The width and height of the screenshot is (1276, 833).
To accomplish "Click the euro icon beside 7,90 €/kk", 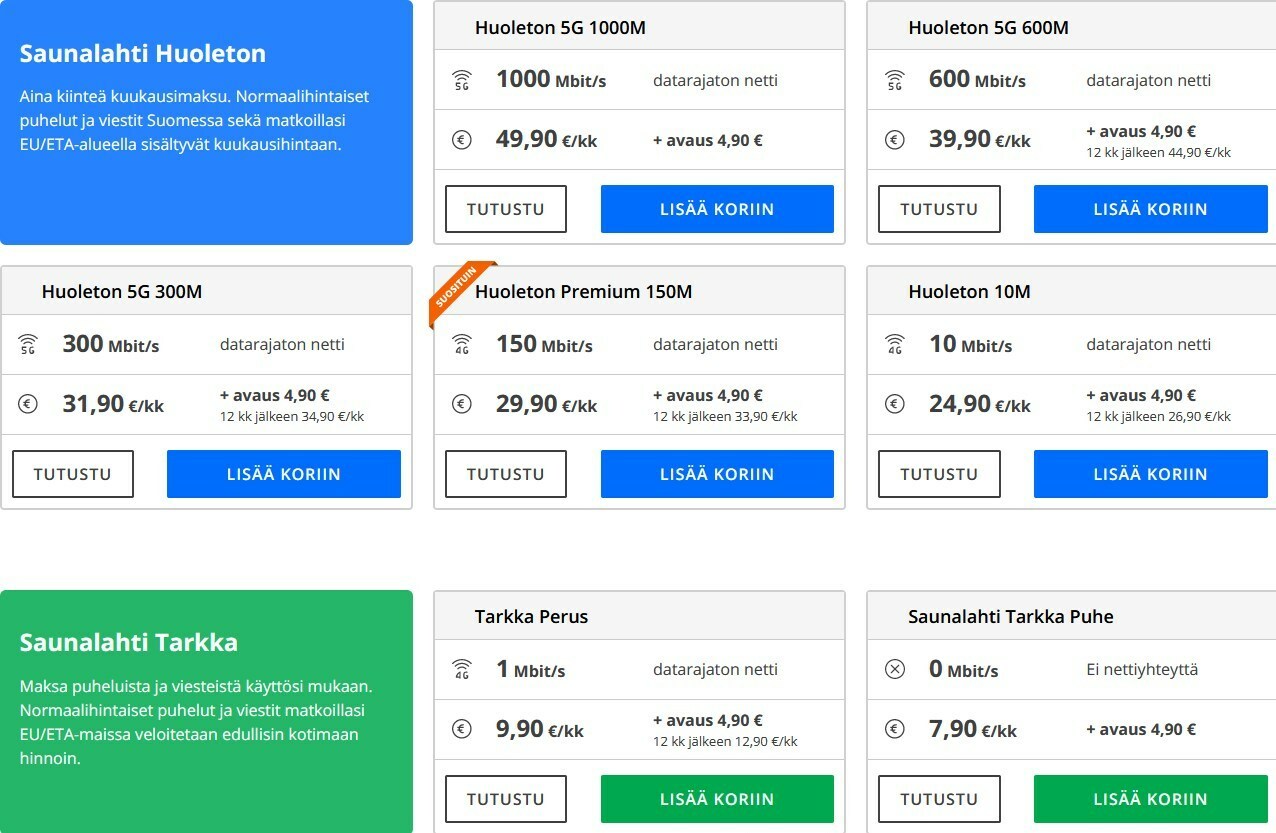I will [x=895, y=730].
